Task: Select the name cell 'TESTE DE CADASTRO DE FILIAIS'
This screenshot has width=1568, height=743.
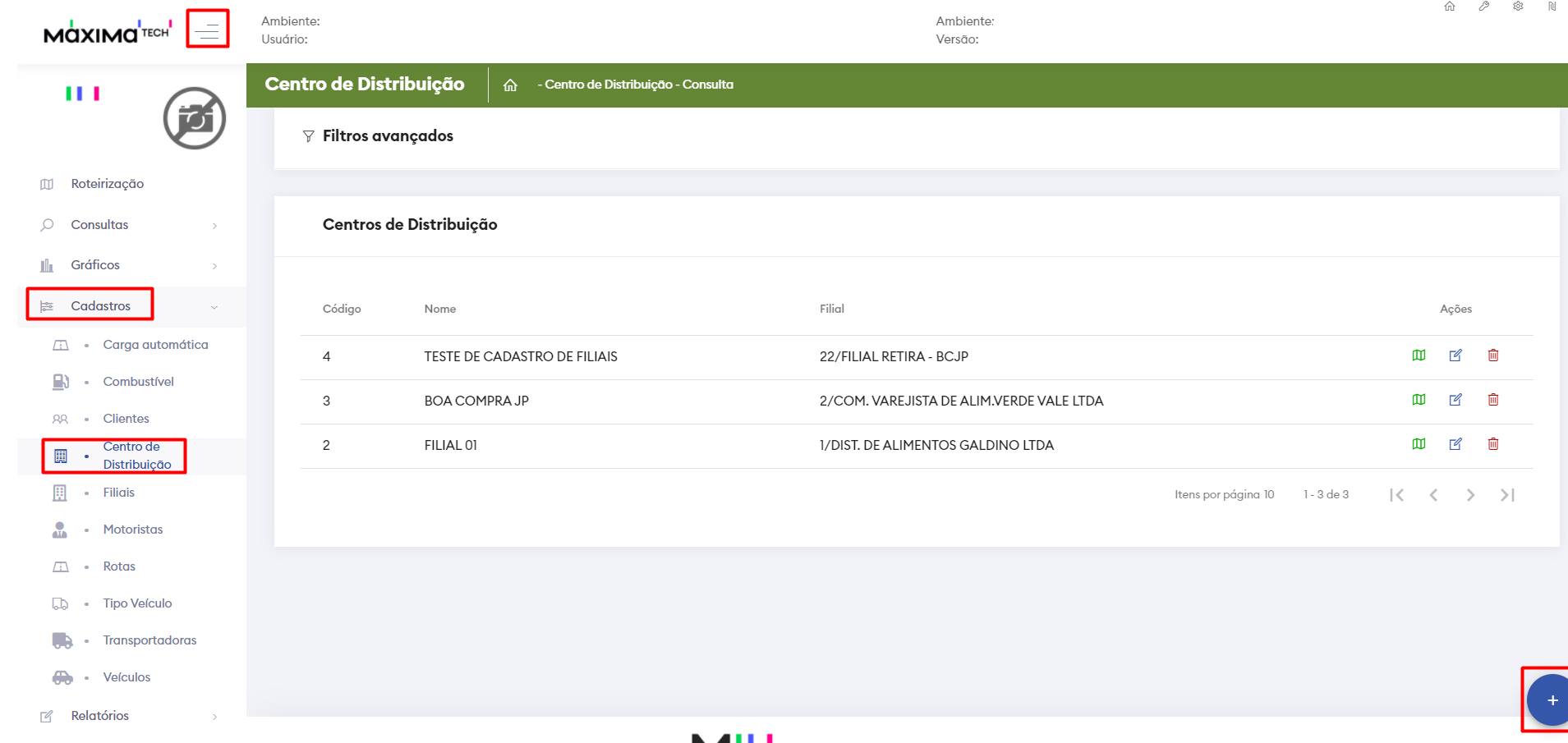Action: [x=521, y=356]
